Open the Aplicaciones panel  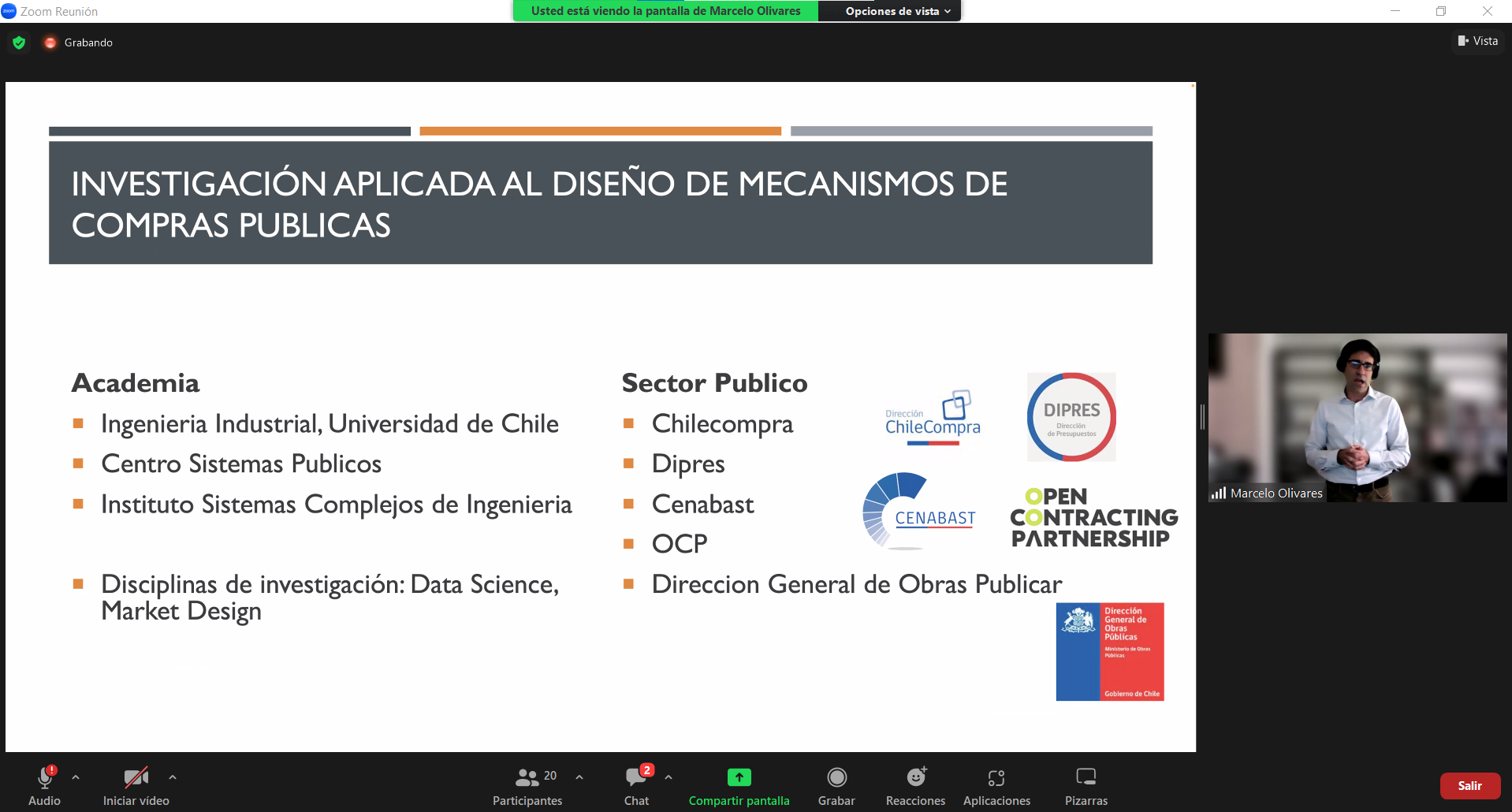(x=996, y=786)
